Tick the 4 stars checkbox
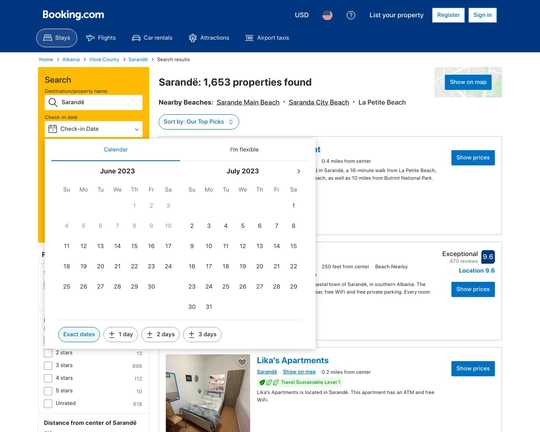 [x=48, y=378]
